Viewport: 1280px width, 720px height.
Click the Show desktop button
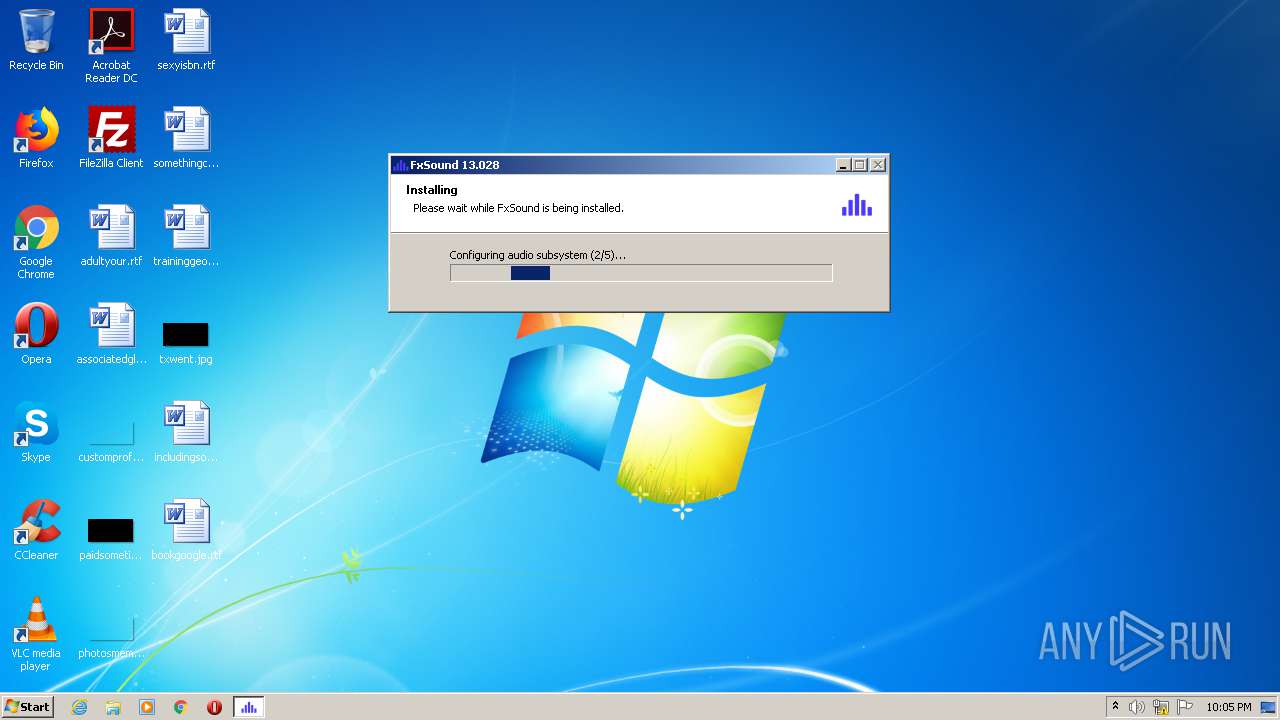click(1269, 707)
